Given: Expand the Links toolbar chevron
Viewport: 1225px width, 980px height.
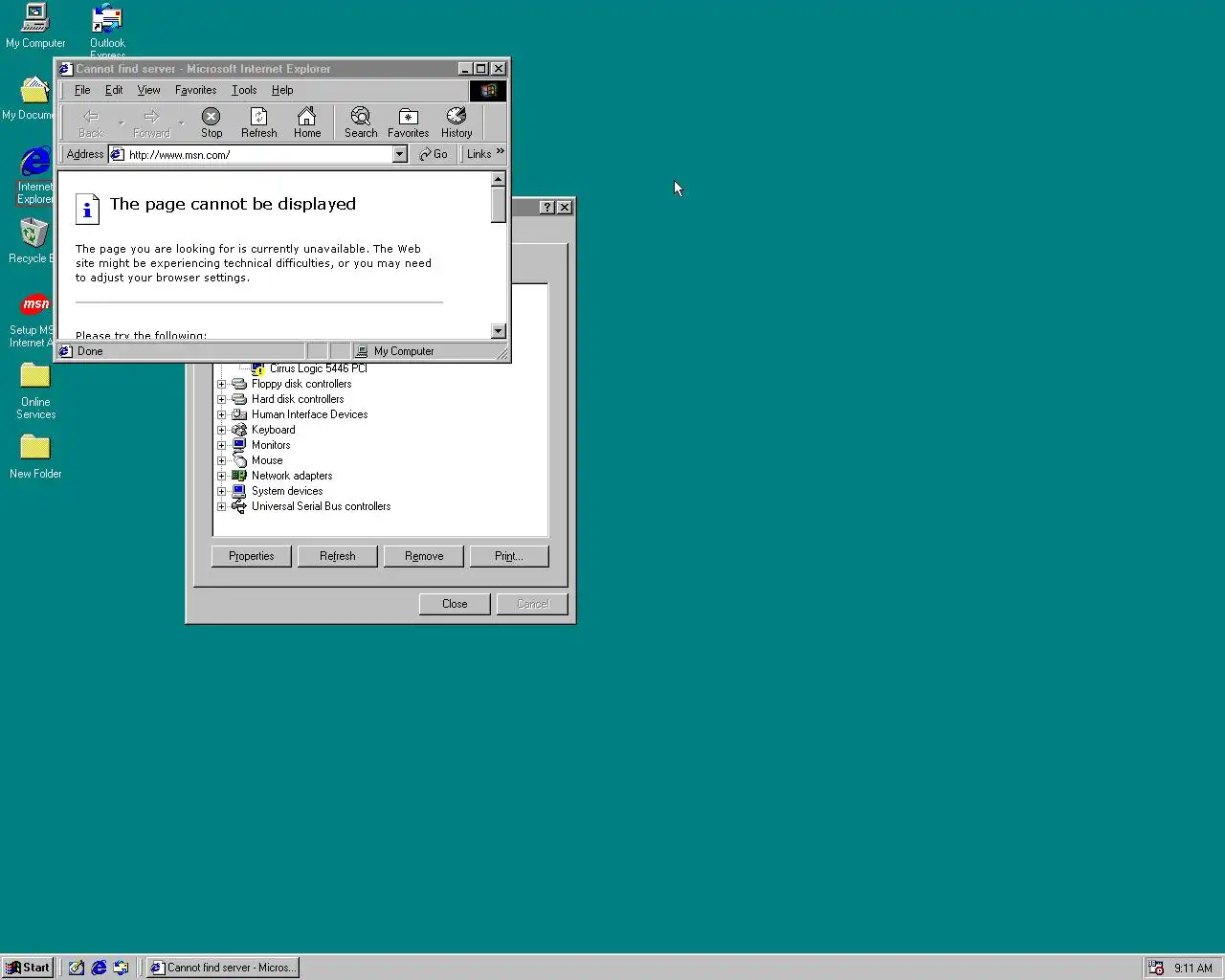Looking at the screenshot, I should [x=500, y=151].
